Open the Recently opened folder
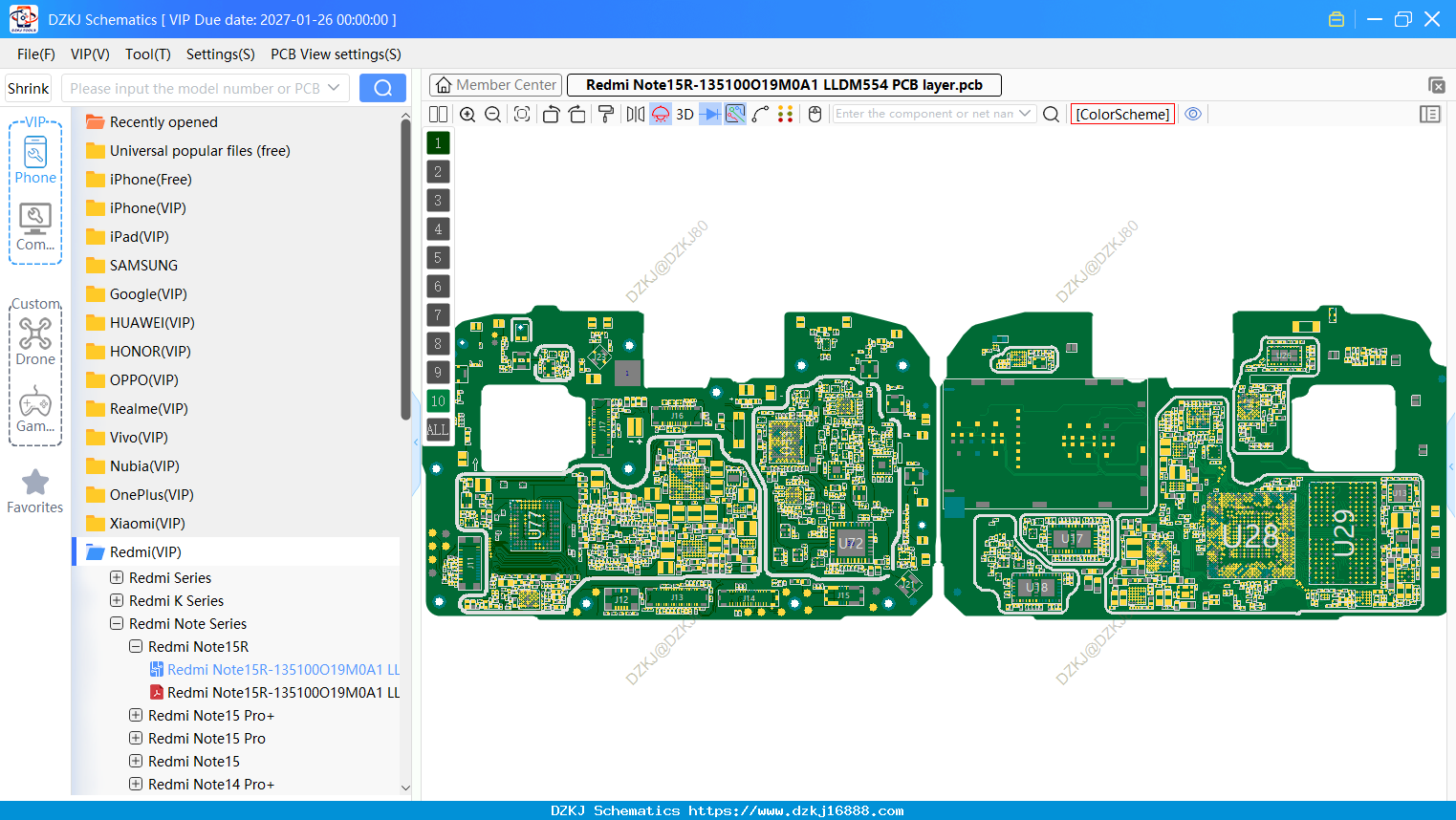Image resolution: width=1456 pixels, height=820 pixels. pos(163,122)
